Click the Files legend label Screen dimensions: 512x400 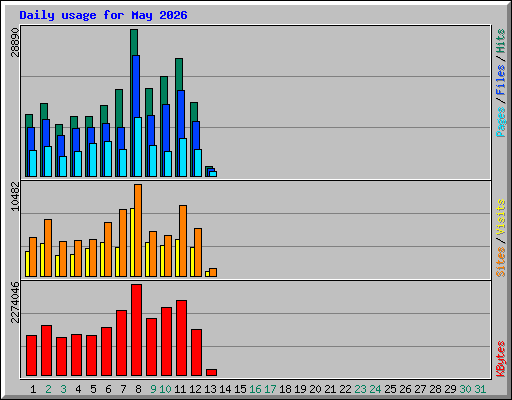click(501, 79)
